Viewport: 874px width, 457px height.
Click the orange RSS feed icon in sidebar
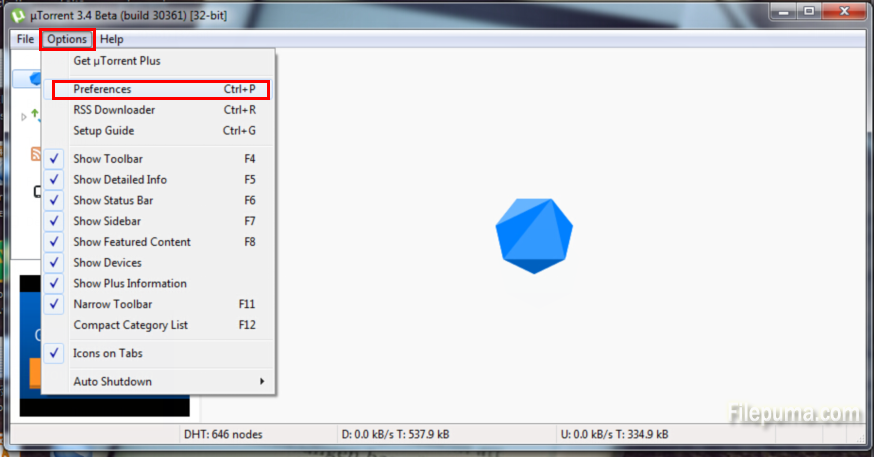(x=36, y=154)
